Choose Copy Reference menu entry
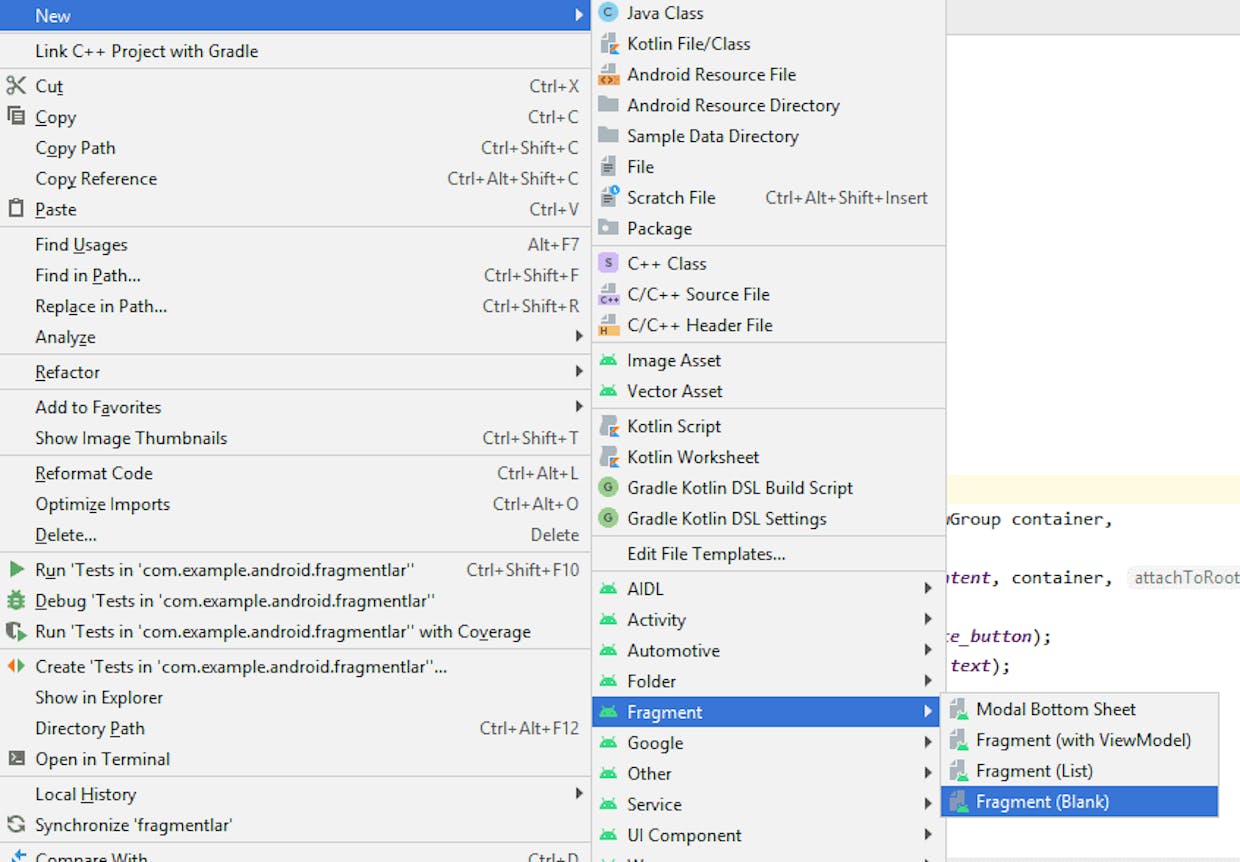The height and width of the screenshot is (862, 1240). tap(295, 179)
